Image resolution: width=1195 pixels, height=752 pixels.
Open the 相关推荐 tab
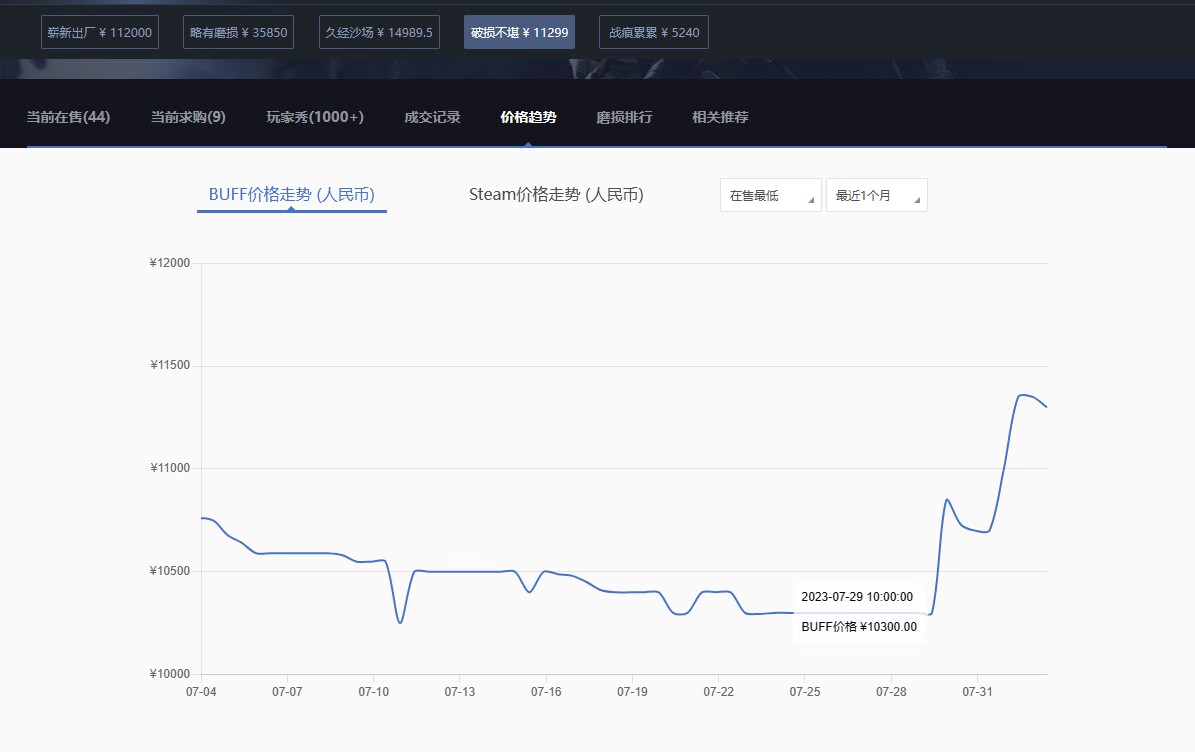point(720,117)
